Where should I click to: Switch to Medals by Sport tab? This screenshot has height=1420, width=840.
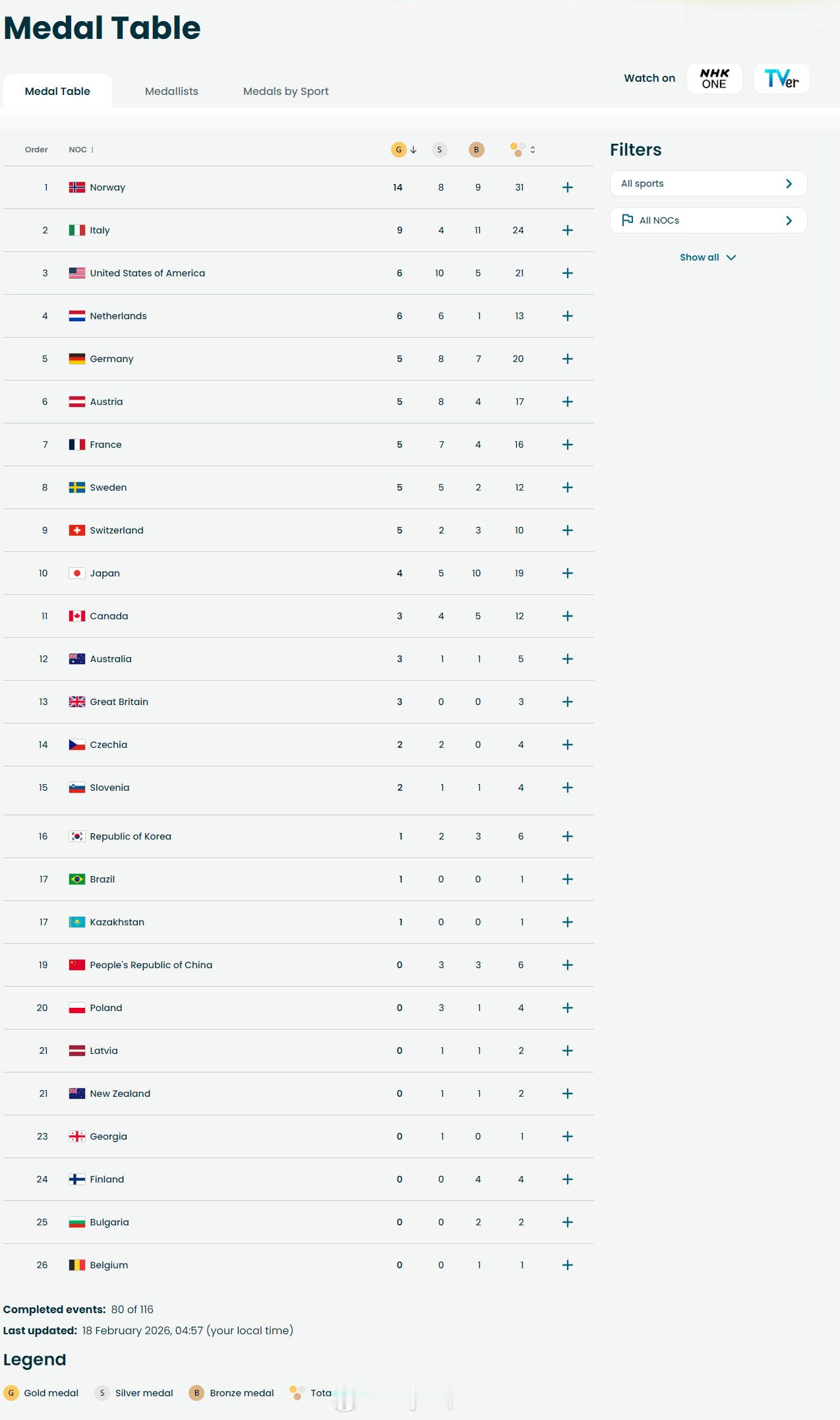(286, 91)
